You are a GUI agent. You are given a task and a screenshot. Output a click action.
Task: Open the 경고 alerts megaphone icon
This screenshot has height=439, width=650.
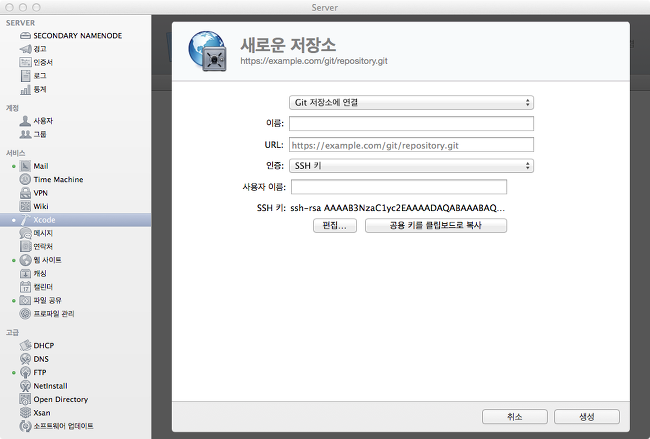(25, 49)
